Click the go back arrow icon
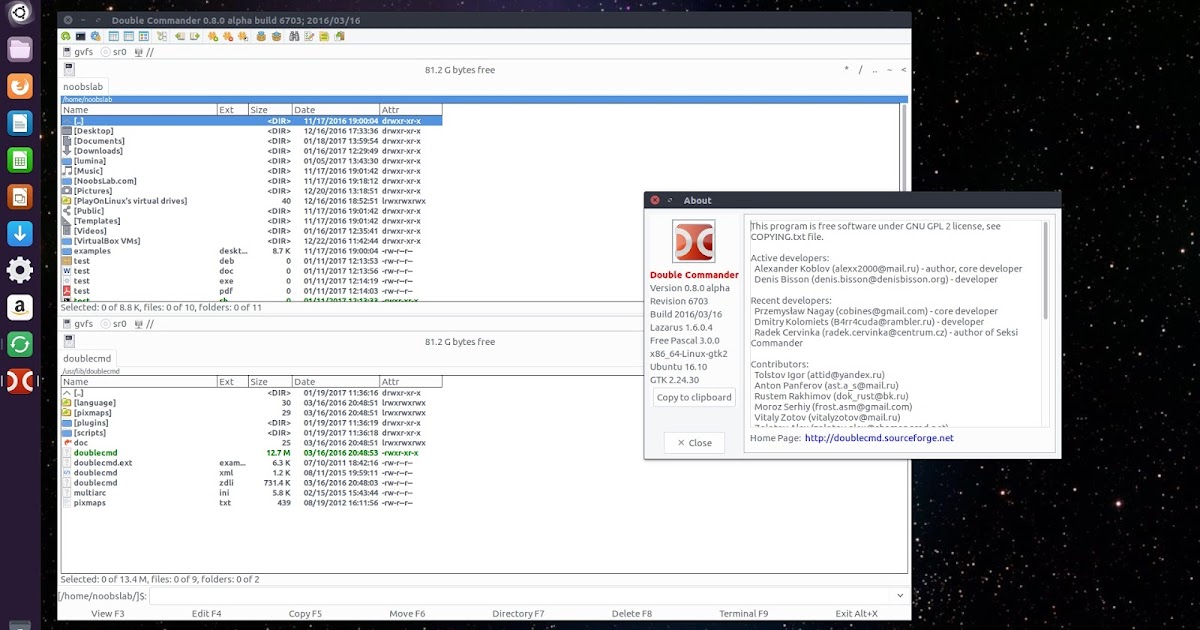This screenshot has width=1200, height=630. (180, 36)
